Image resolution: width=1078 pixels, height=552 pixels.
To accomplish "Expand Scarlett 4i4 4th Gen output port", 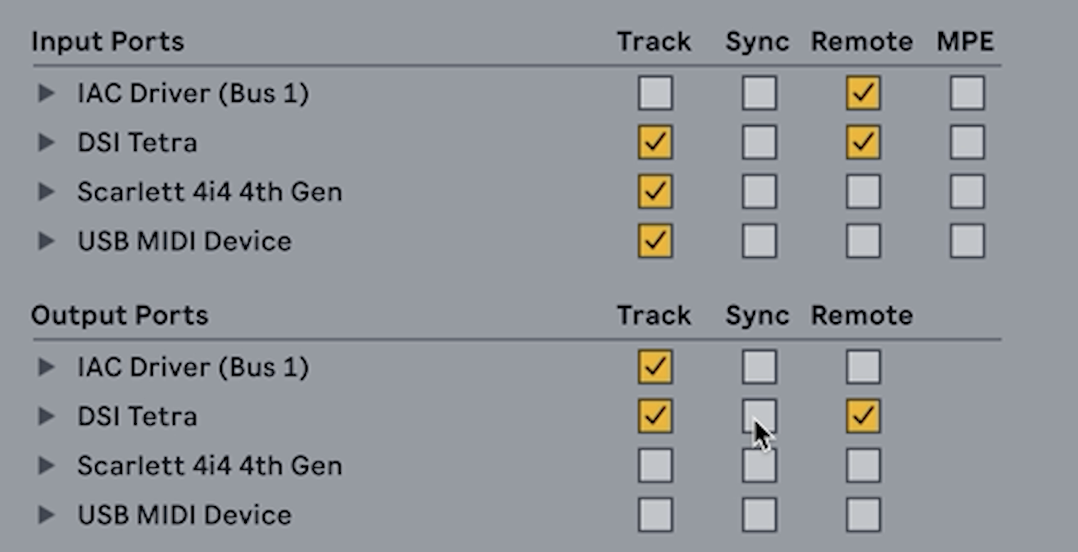I will [46, 466].
